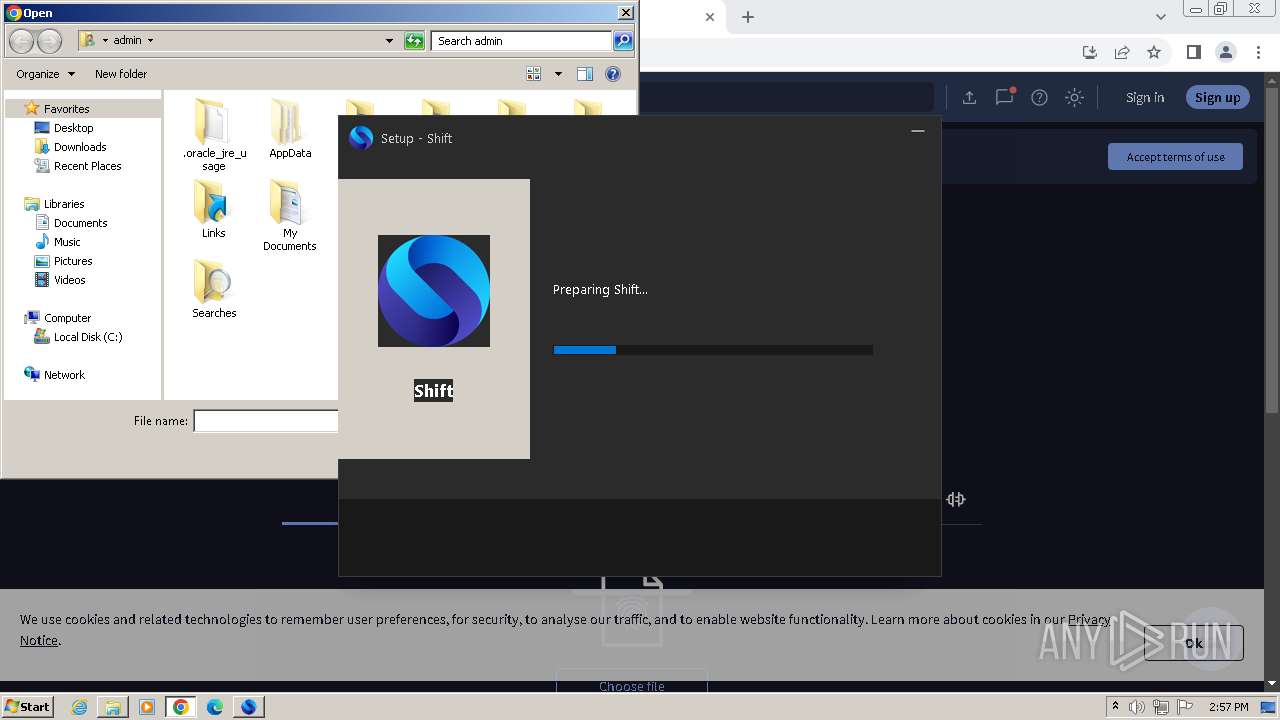The width and height of the screenshot is (1280, 720).
Task: Open the Organize dropdown menu
Action: tap(45, 74)
